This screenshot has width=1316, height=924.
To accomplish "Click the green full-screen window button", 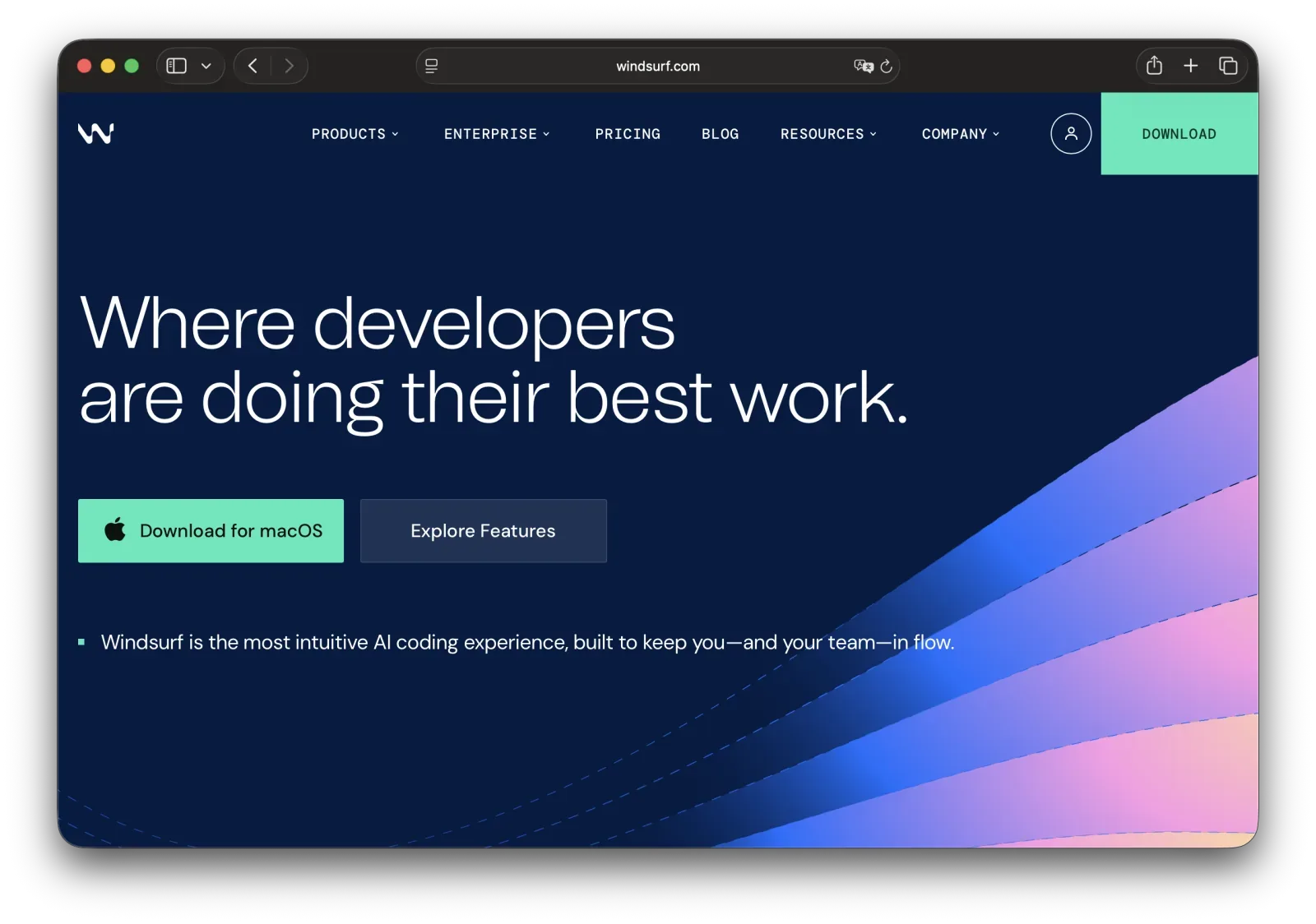I will click(x=132, y=66).
